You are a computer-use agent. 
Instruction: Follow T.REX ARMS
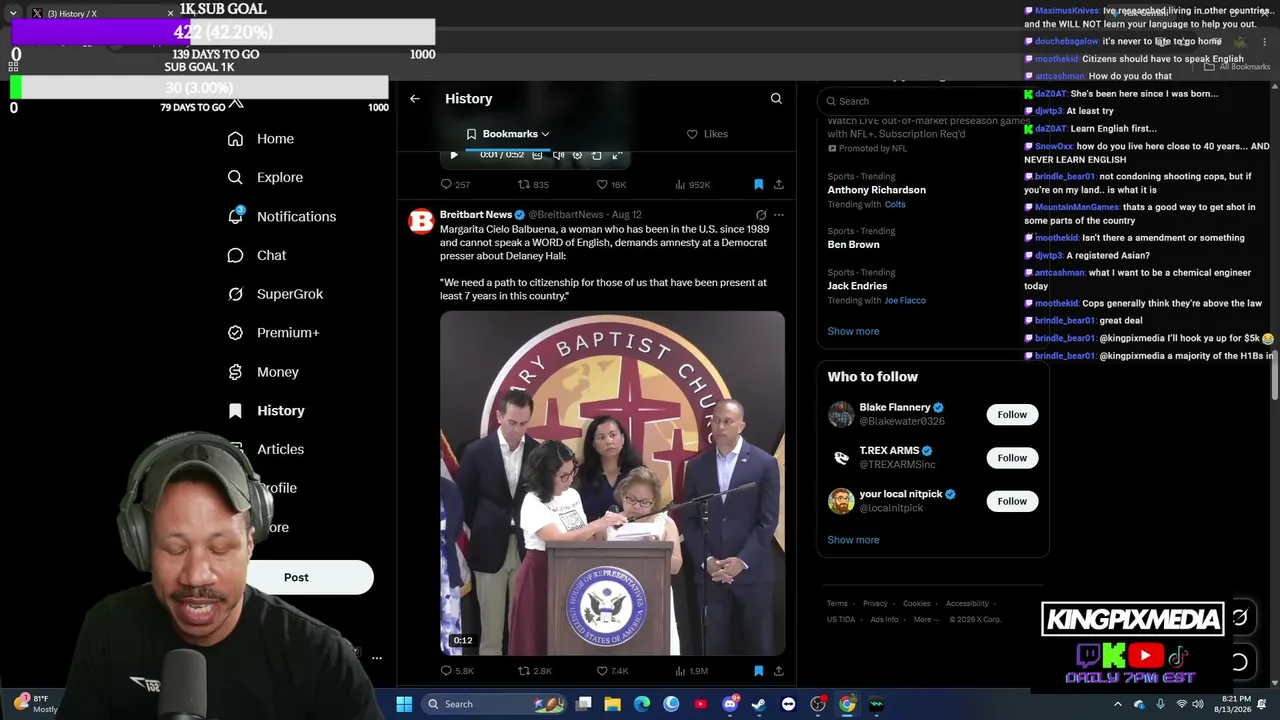point(1012,458)
